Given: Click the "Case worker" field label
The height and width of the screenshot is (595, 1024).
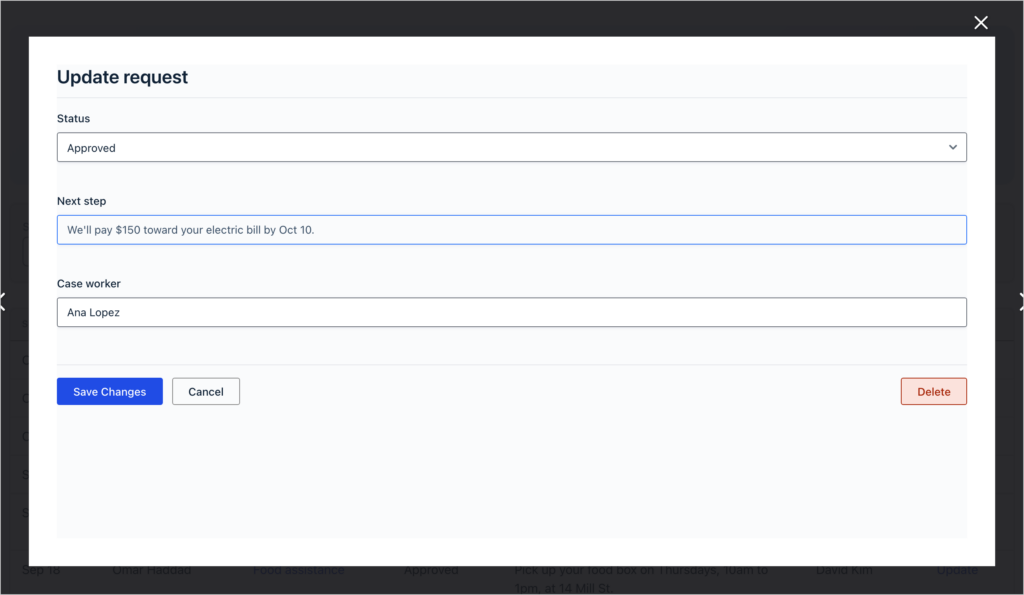Looking at the screenshot, I should tap(89, 283).
